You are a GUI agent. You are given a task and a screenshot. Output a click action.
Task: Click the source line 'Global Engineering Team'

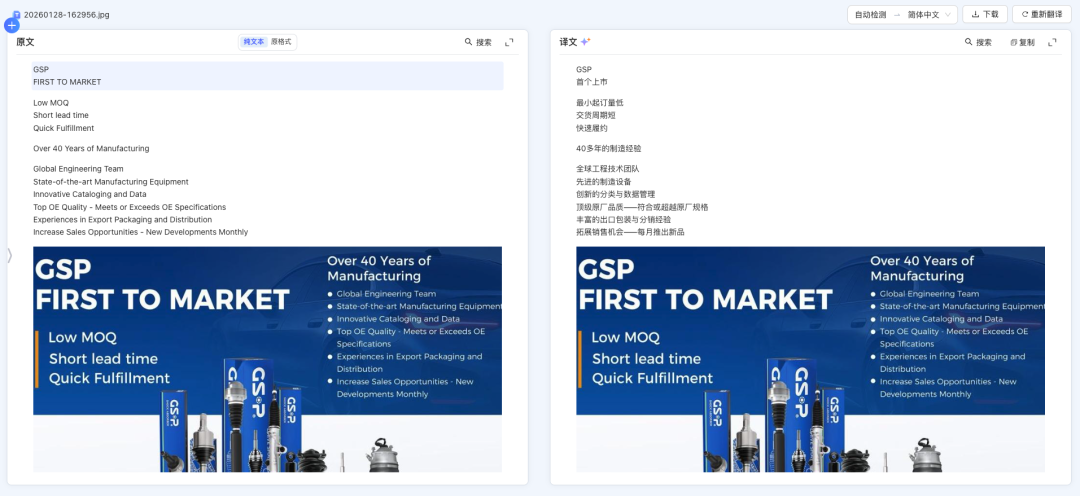(x=78, y=169)
